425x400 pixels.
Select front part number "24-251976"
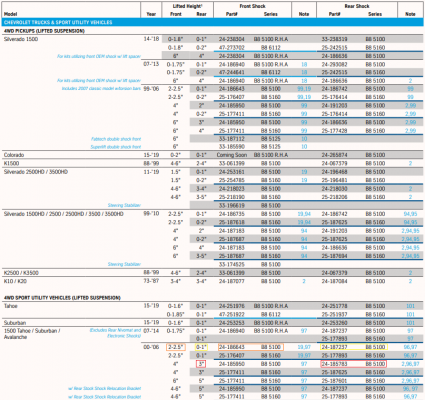tap(232, 306)
